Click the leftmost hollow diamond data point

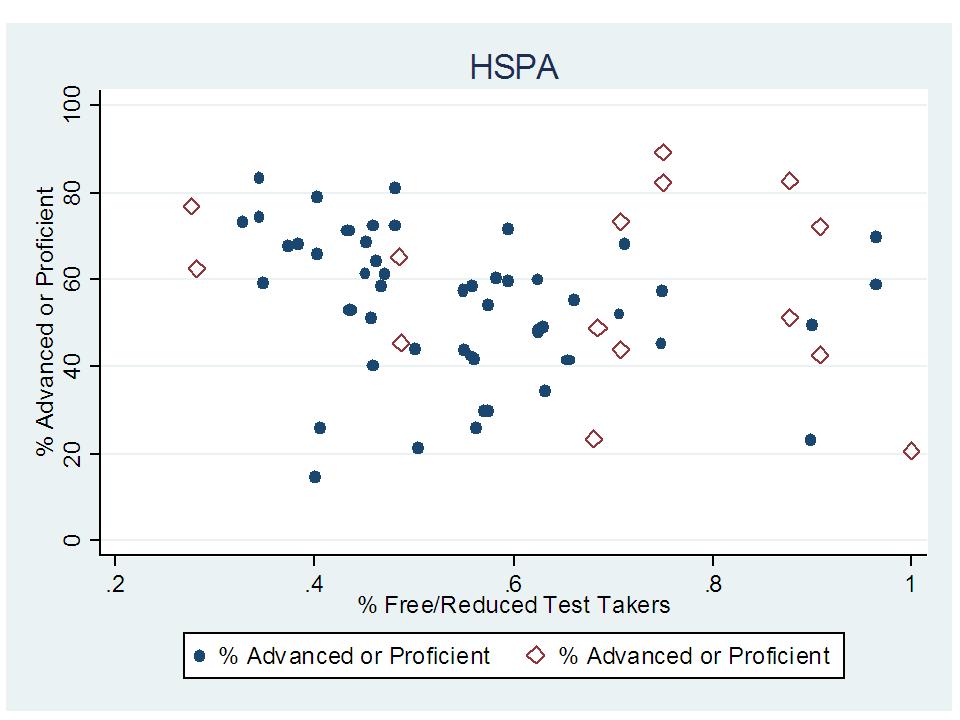[192, 206]
